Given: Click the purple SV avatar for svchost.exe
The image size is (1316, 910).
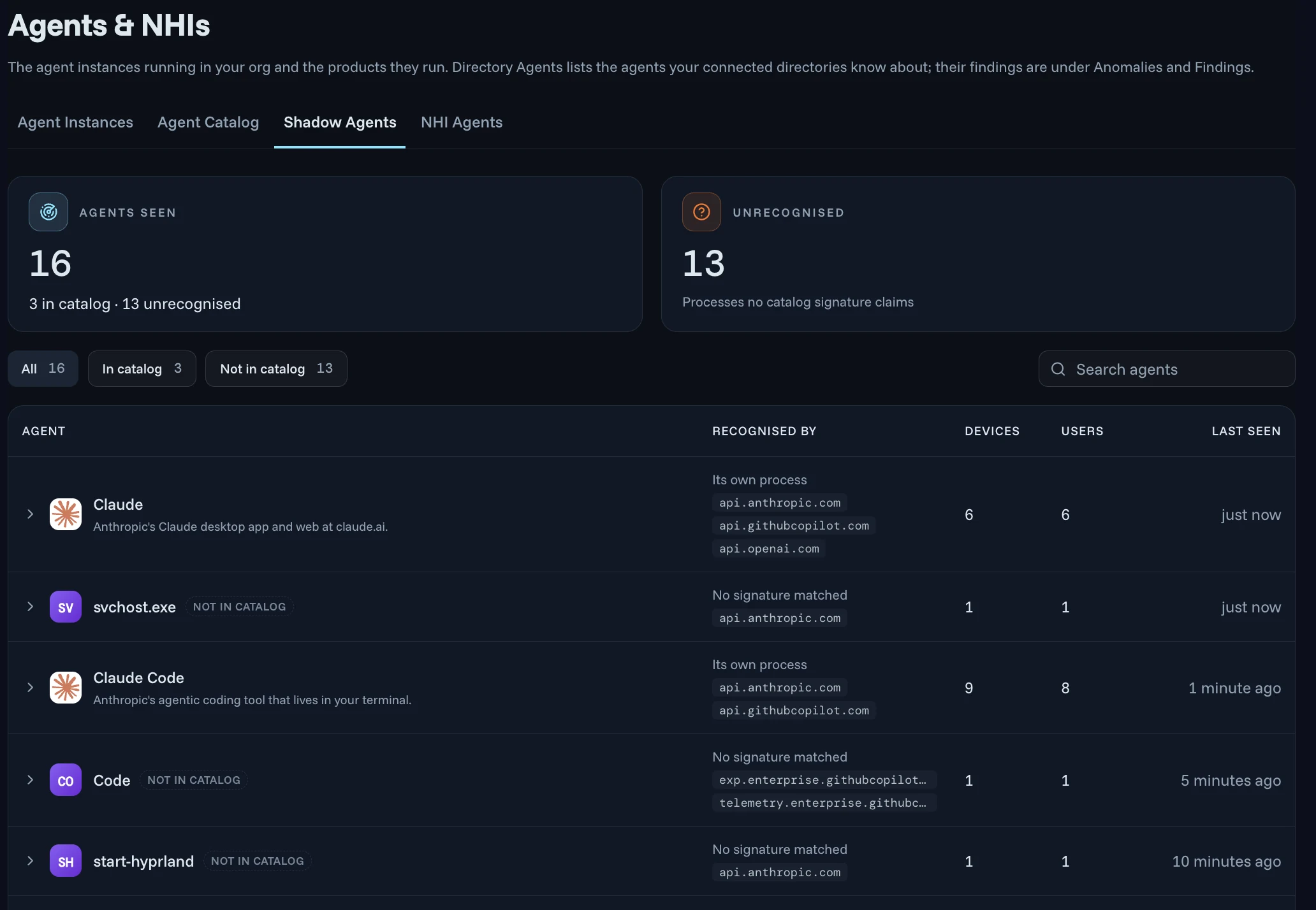Looking at the screenshot, I should (66, 607).
